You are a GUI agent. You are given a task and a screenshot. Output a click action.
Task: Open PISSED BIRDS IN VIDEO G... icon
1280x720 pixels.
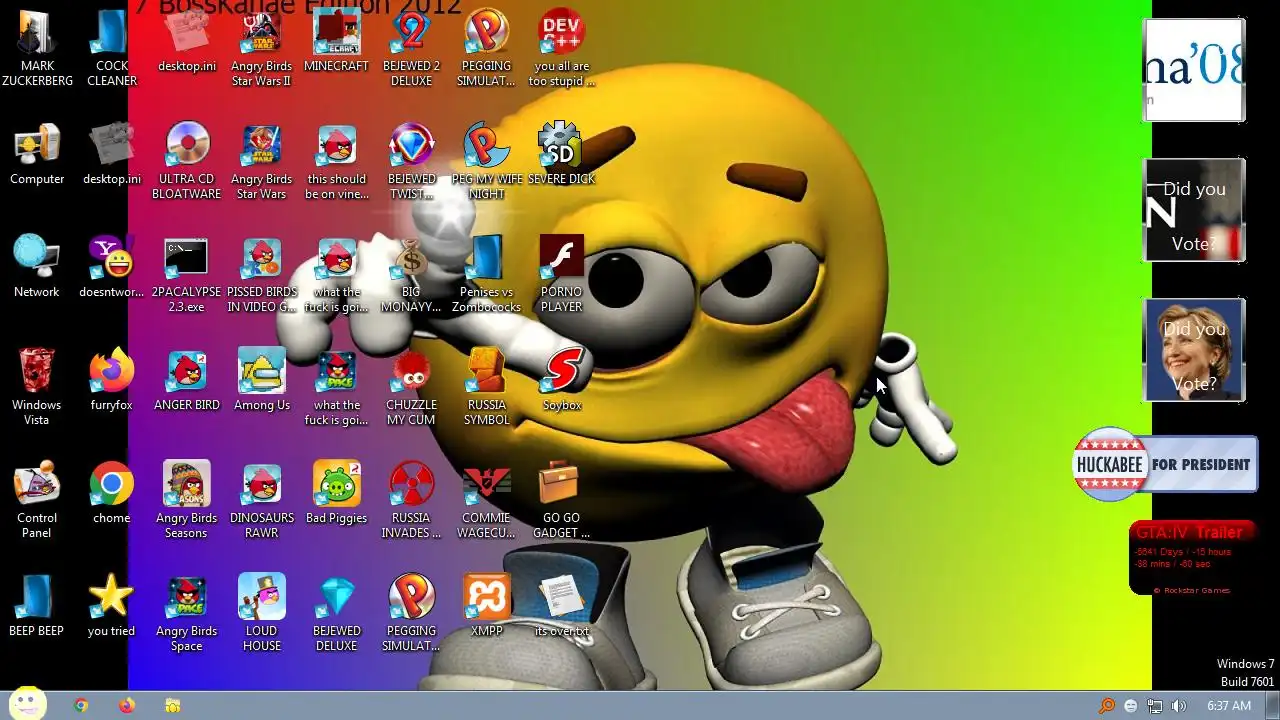(262, 274)
